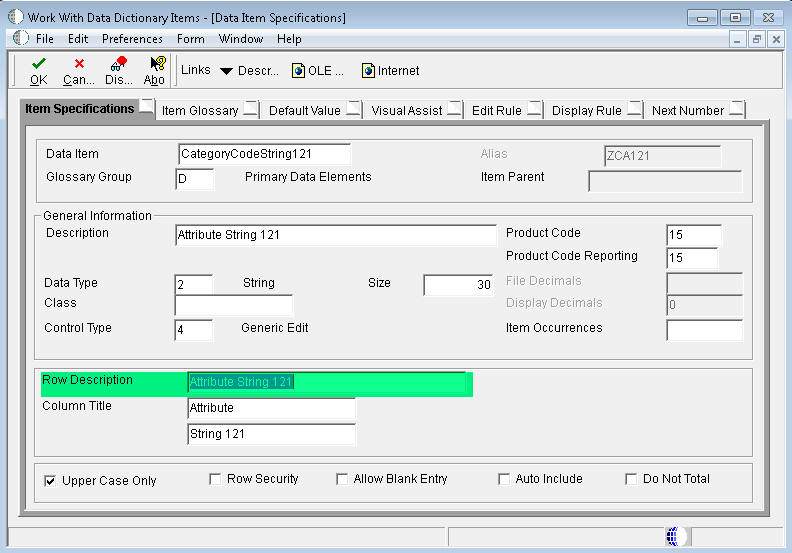Open the Help menu
The image size is (792, 553).
(x=289, y=39)
